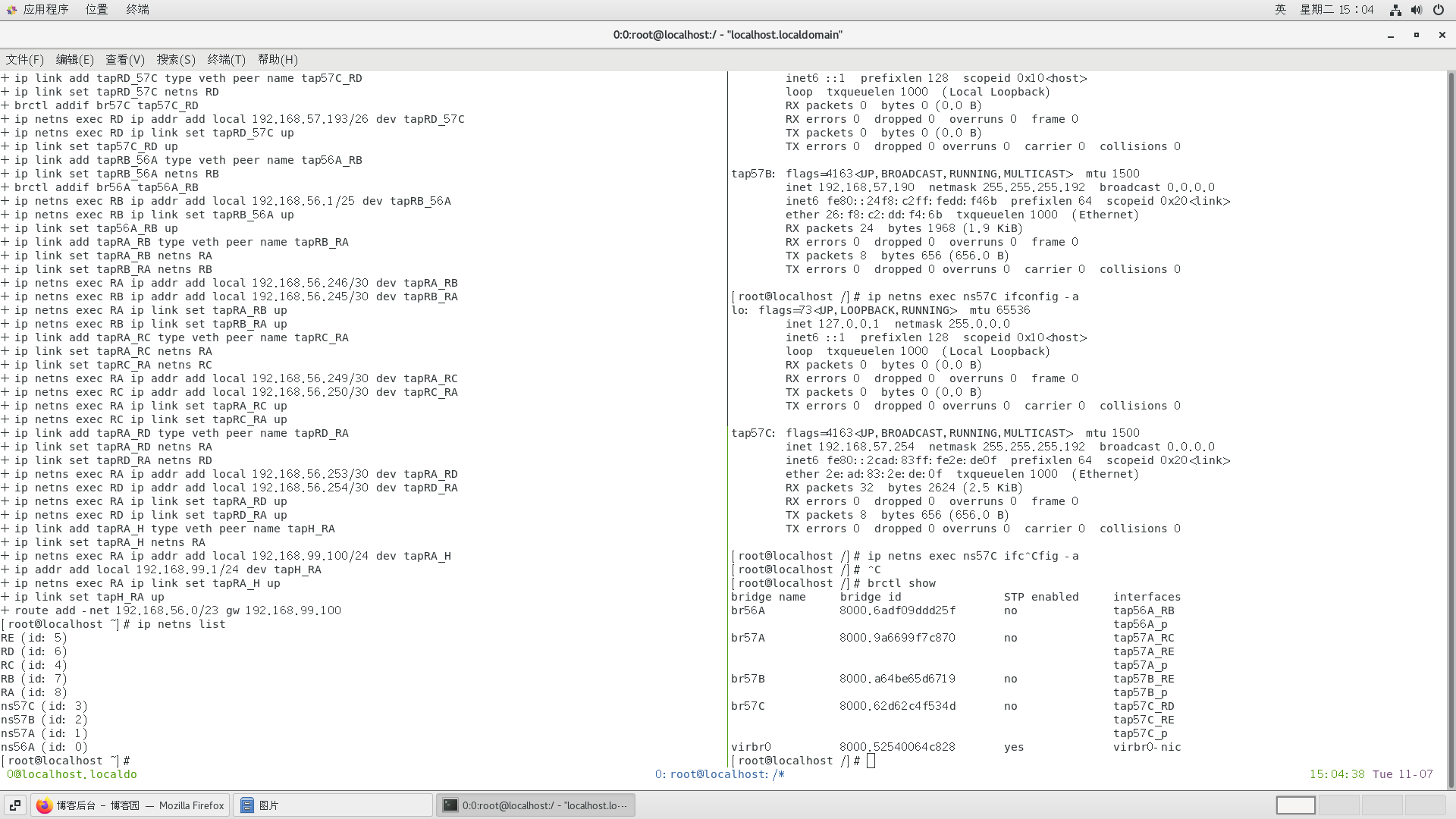The image size is (1456, 819).
Task: Click the tmux status 0:root@localhost:/* window label
Action: click(x=720, y=774)
